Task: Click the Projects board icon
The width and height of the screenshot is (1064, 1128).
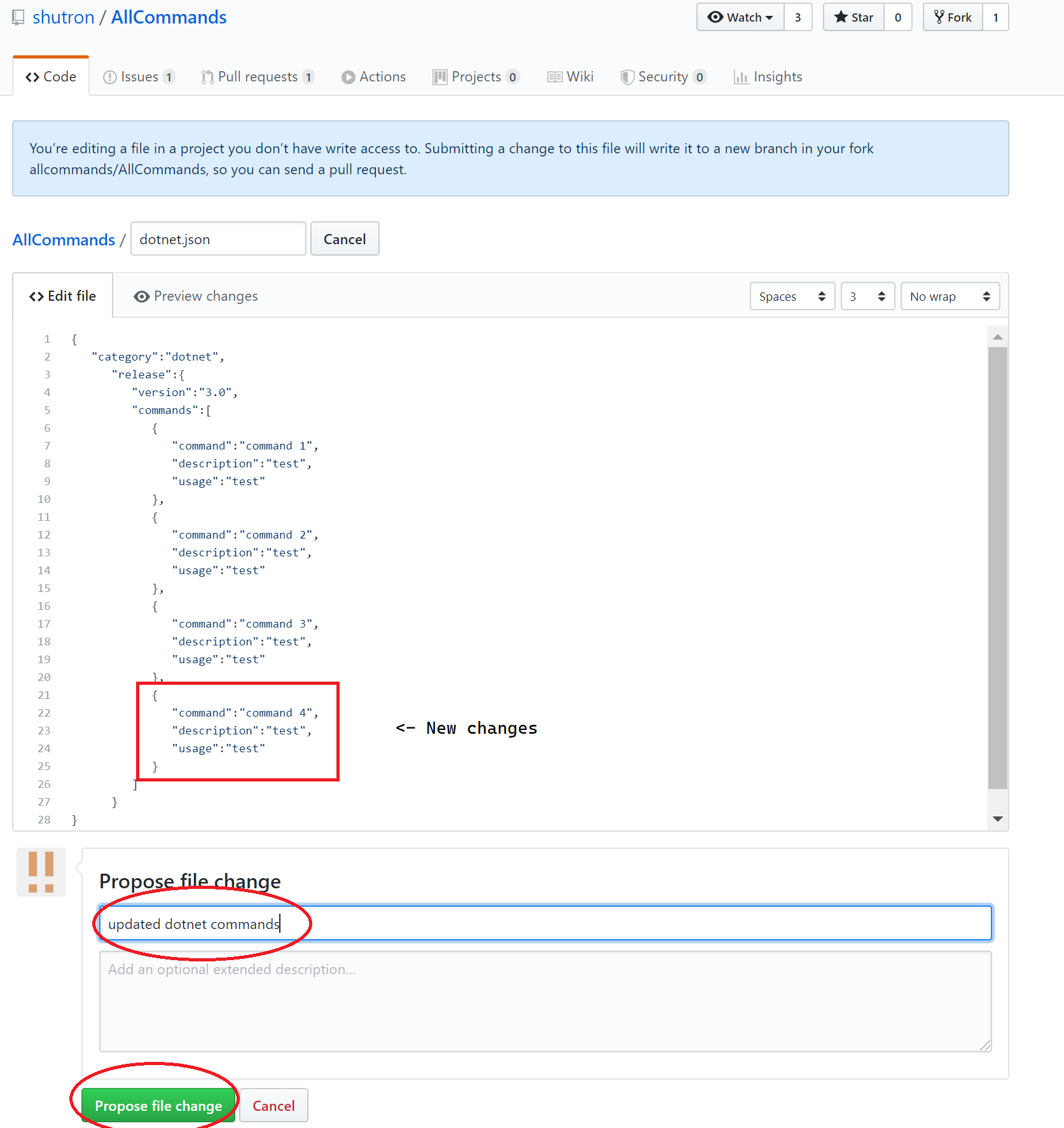Action: 439,78
